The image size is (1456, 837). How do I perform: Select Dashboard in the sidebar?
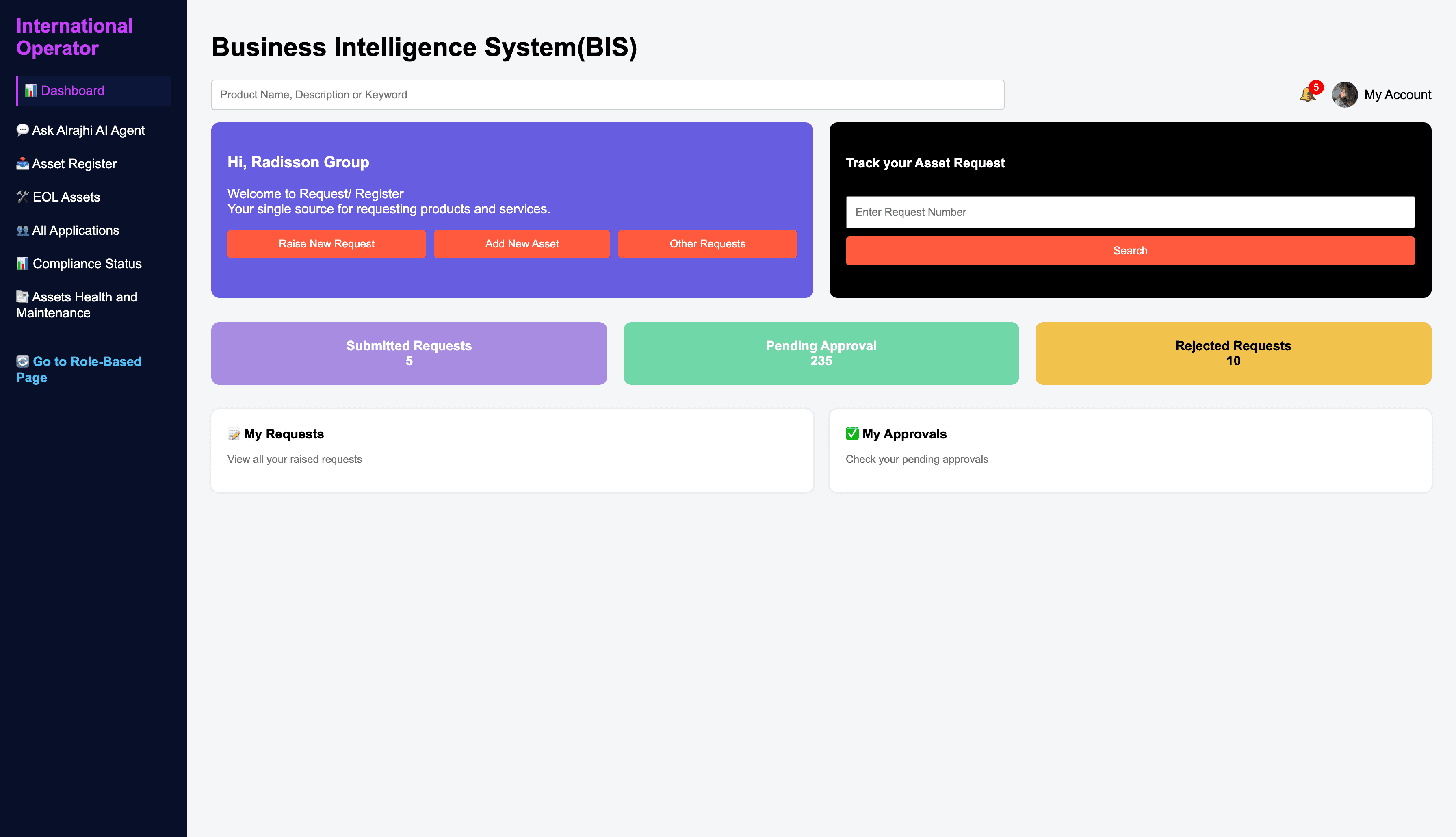(x=94, y=90)
